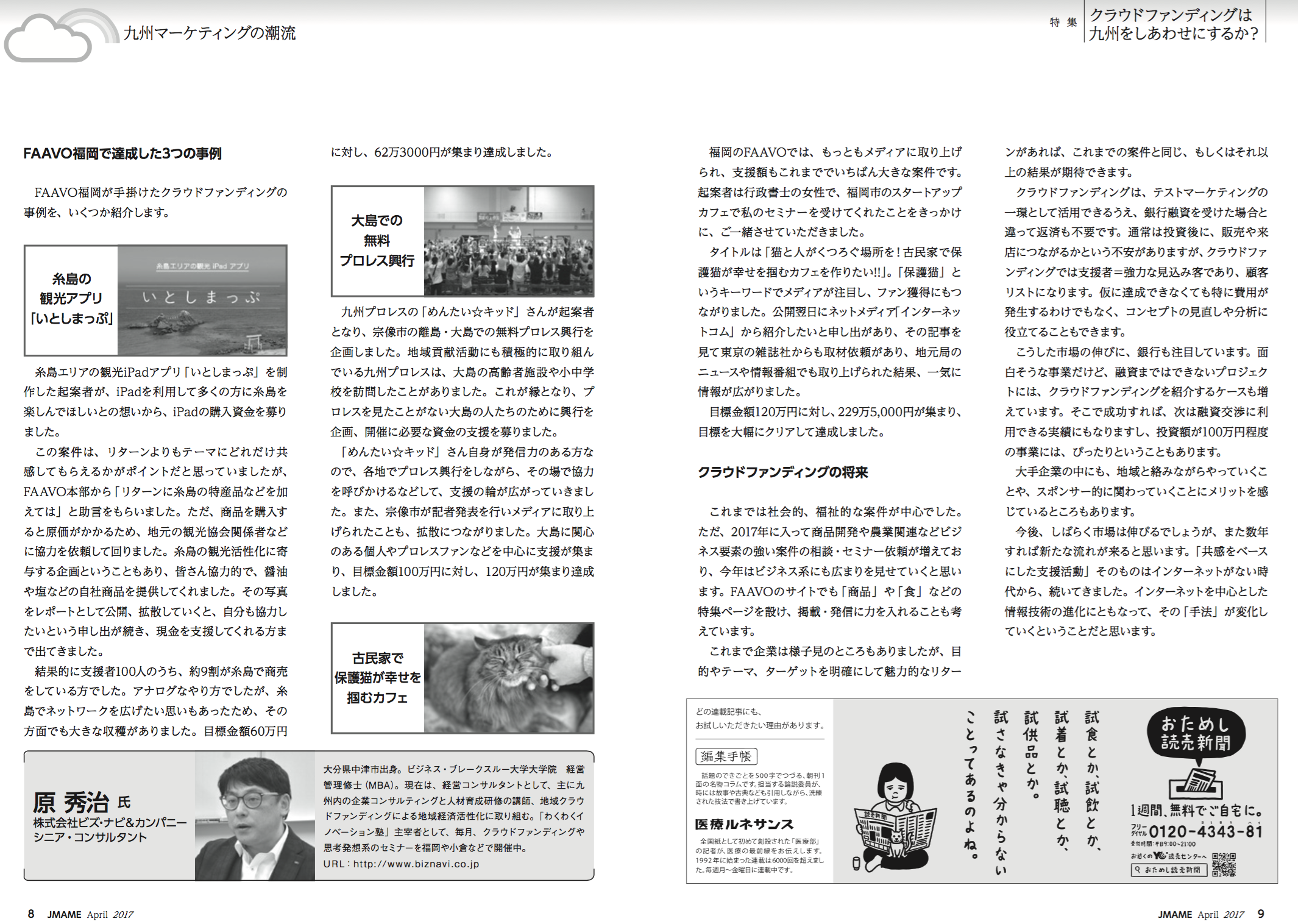Click 株式会社ビズ・ナビ&カンパニー company name
The image size is (1298, 924).
pos(110,822)
